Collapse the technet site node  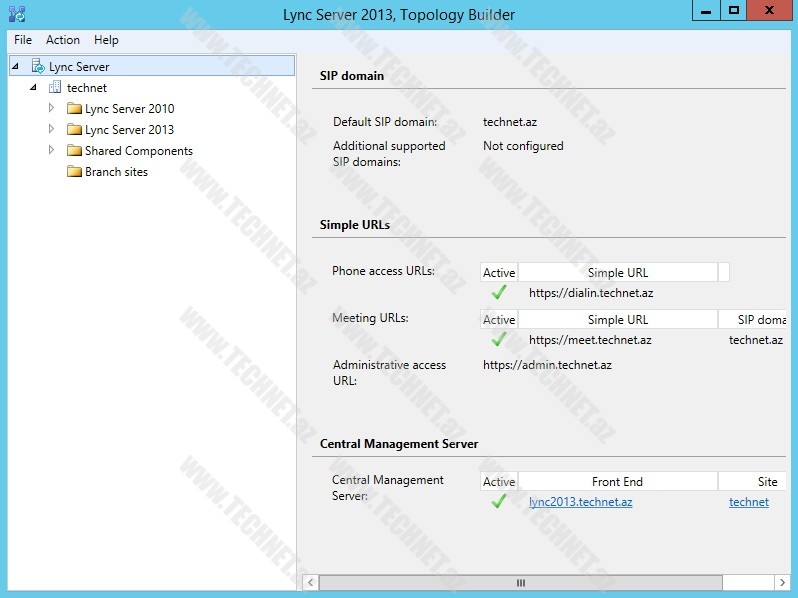point(33,88)
